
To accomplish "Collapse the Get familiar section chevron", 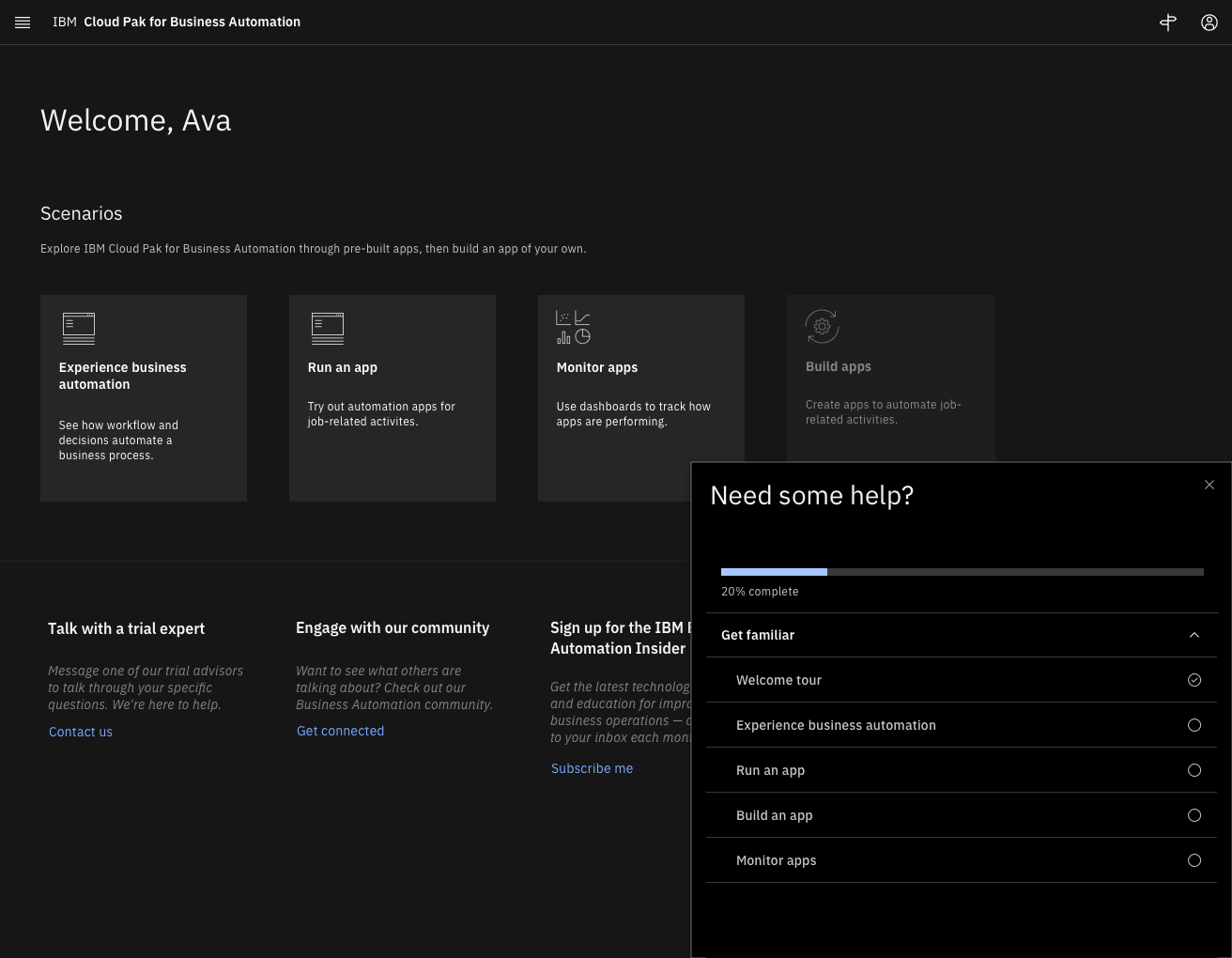I will coord(1194,635).
